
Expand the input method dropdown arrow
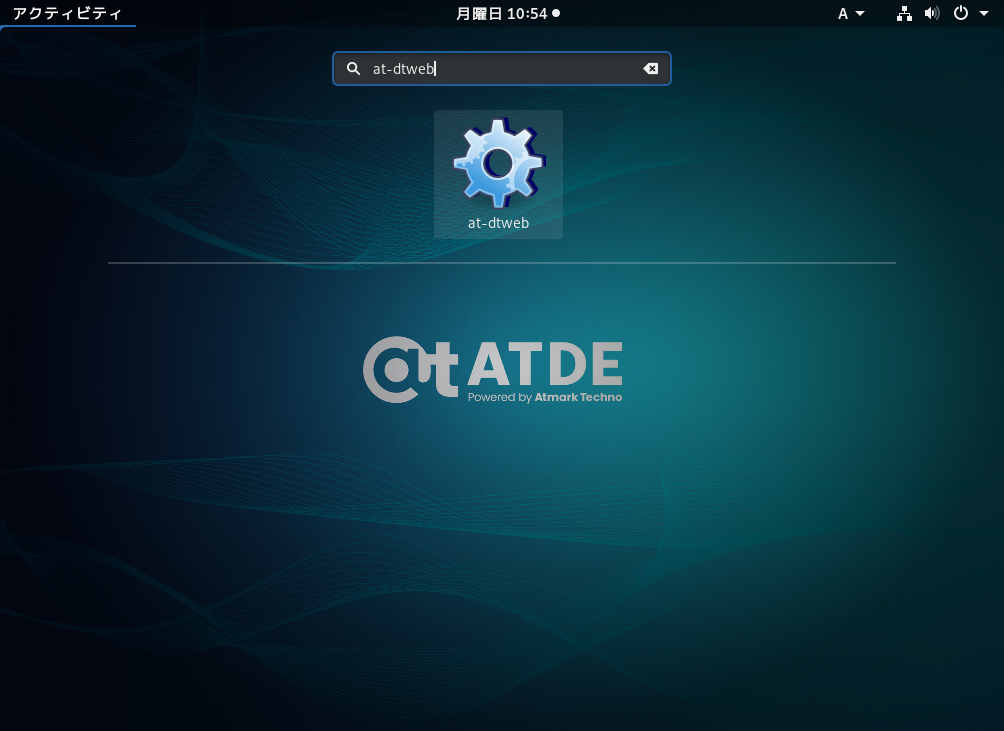(x=860, y=13)
